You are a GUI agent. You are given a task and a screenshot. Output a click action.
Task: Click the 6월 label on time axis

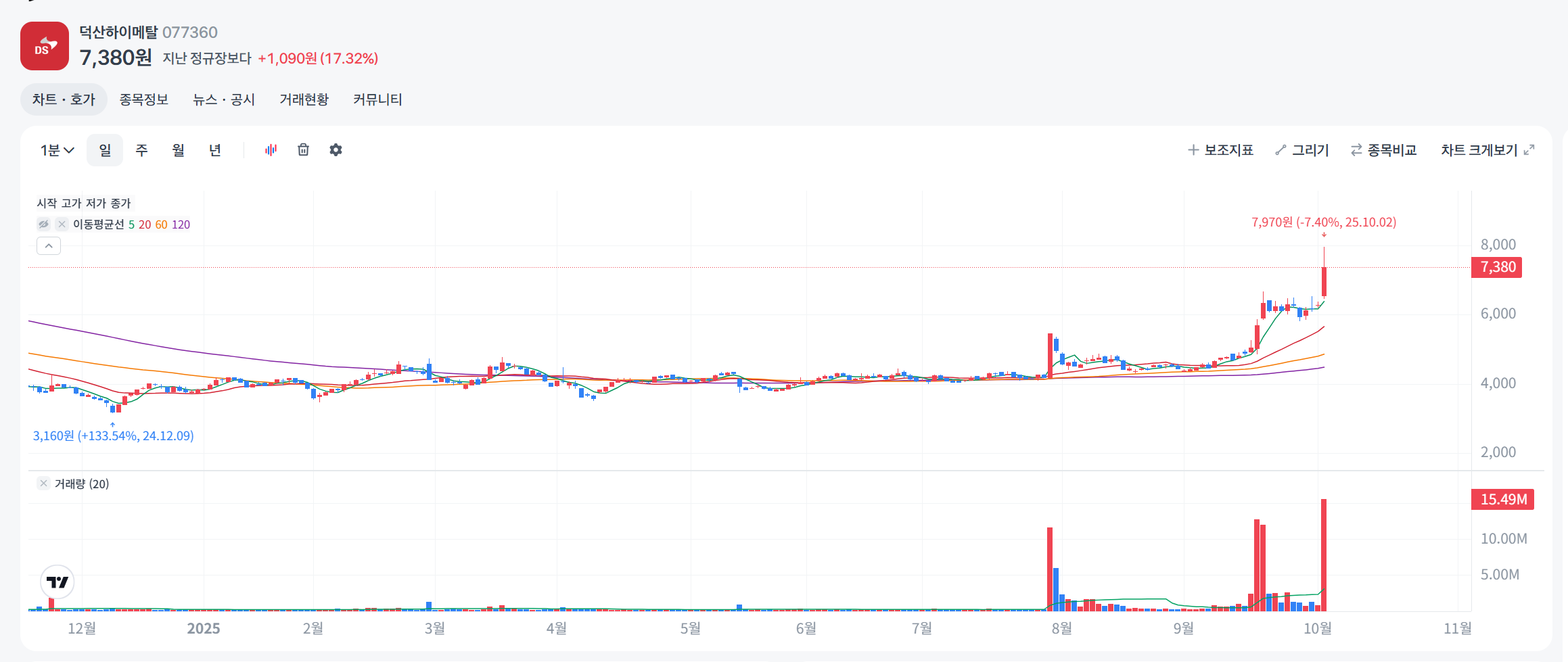click(806, 628)
